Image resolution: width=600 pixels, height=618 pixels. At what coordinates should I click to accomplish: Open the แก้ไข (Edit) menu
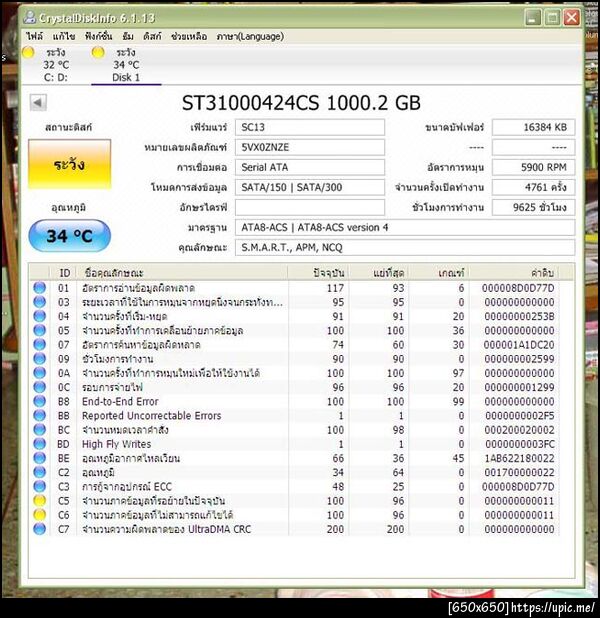[x=64, y=36]
